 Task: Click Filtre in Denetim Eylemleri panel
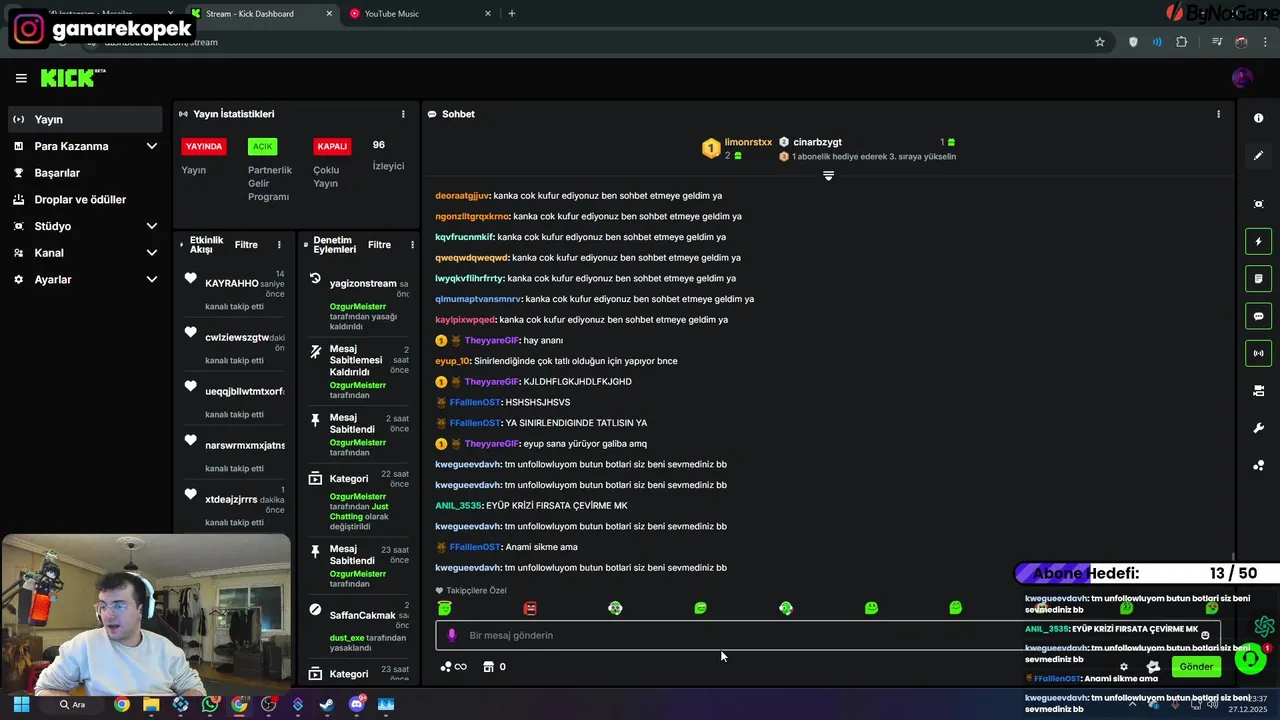coord(379,245)
